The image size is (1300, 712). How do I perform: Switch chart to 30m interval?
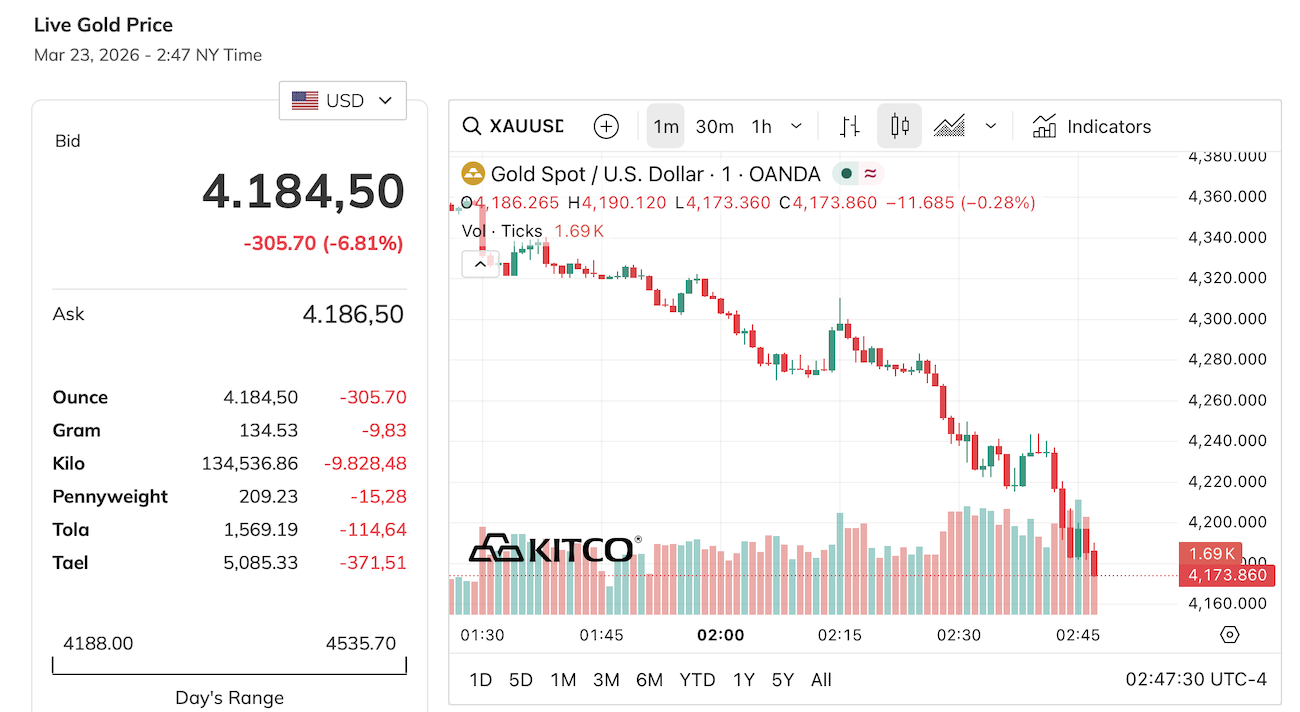click(715, 127)
